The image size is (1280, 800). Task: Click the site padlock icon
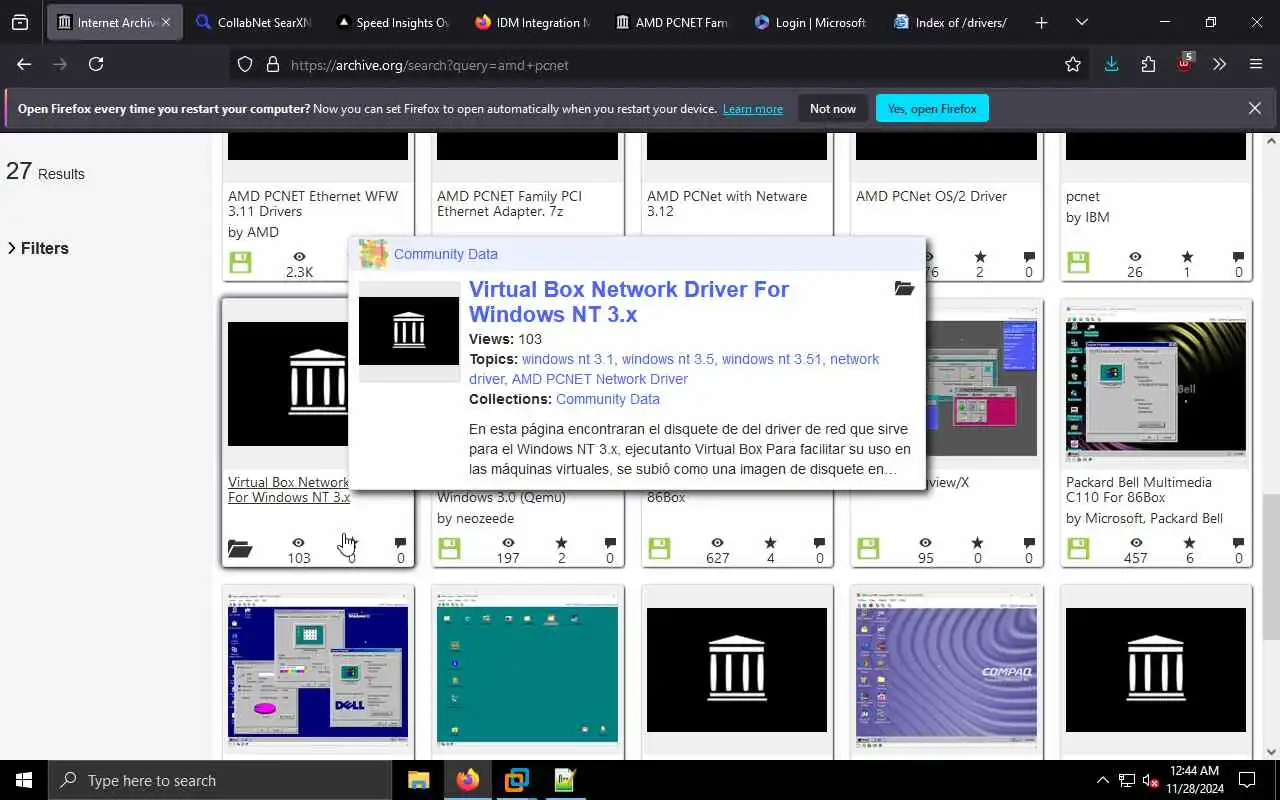(x=272, y=65)
